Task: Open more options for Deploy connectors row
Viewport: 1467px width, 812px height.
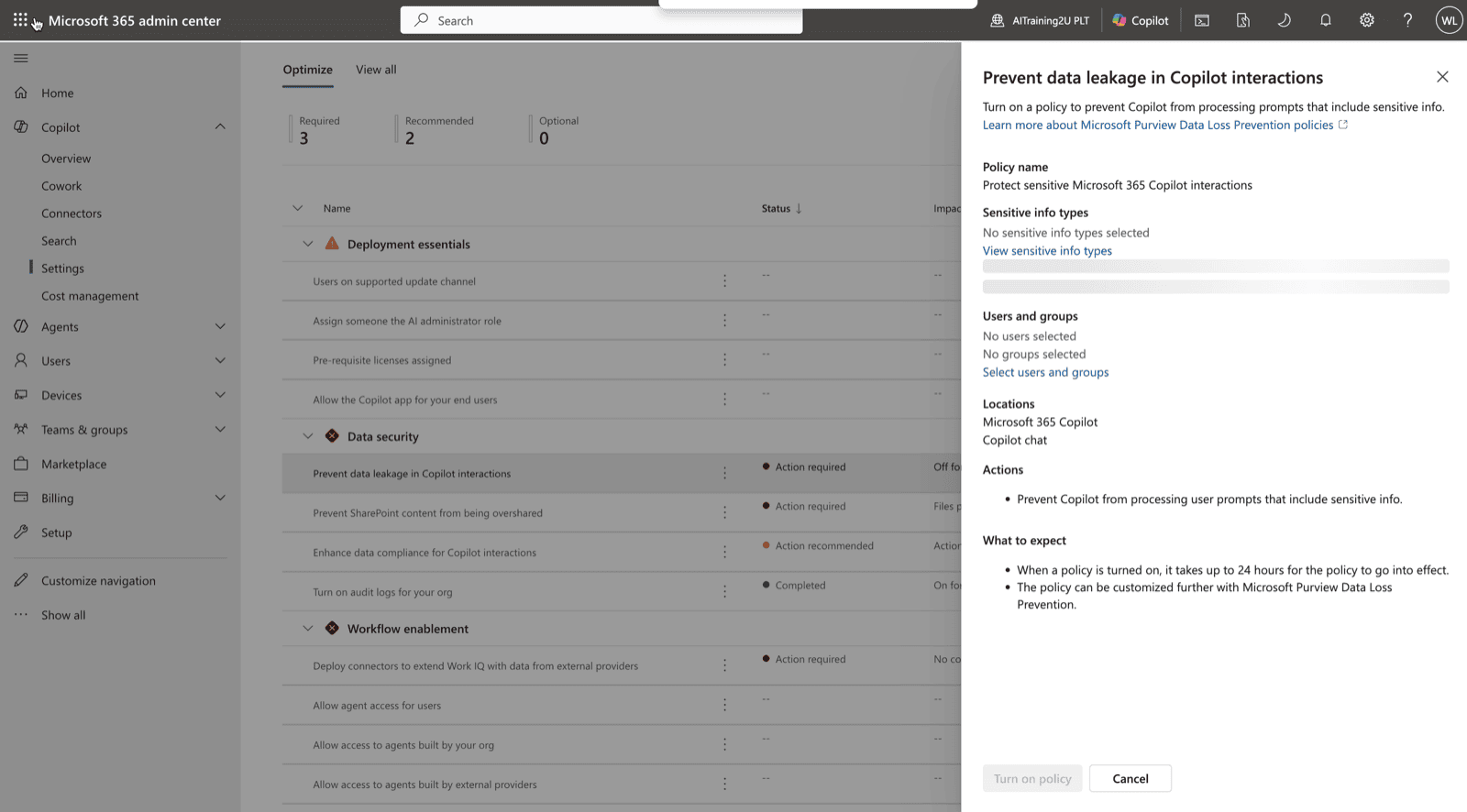Action: [x=724, y=666]
